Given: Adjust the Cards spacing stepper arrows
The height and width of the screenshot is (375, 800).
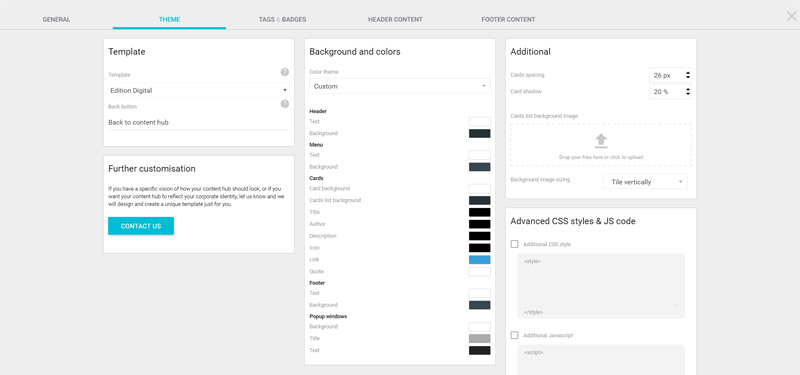Looking at the screenshot, I should 688,75.
